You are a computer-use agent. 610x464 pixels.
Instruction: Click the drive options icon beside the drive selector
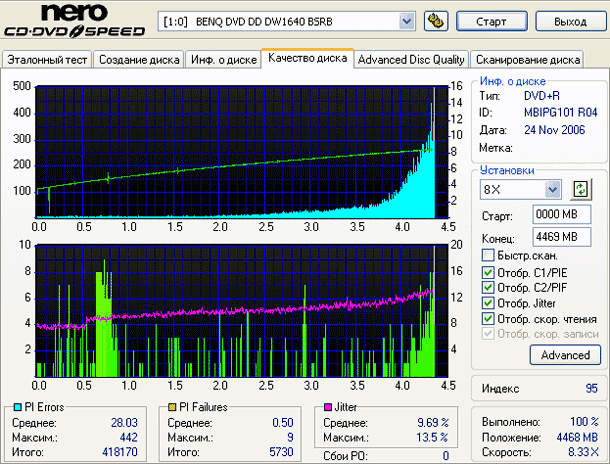pyautogui.click(x=435, y=21)
